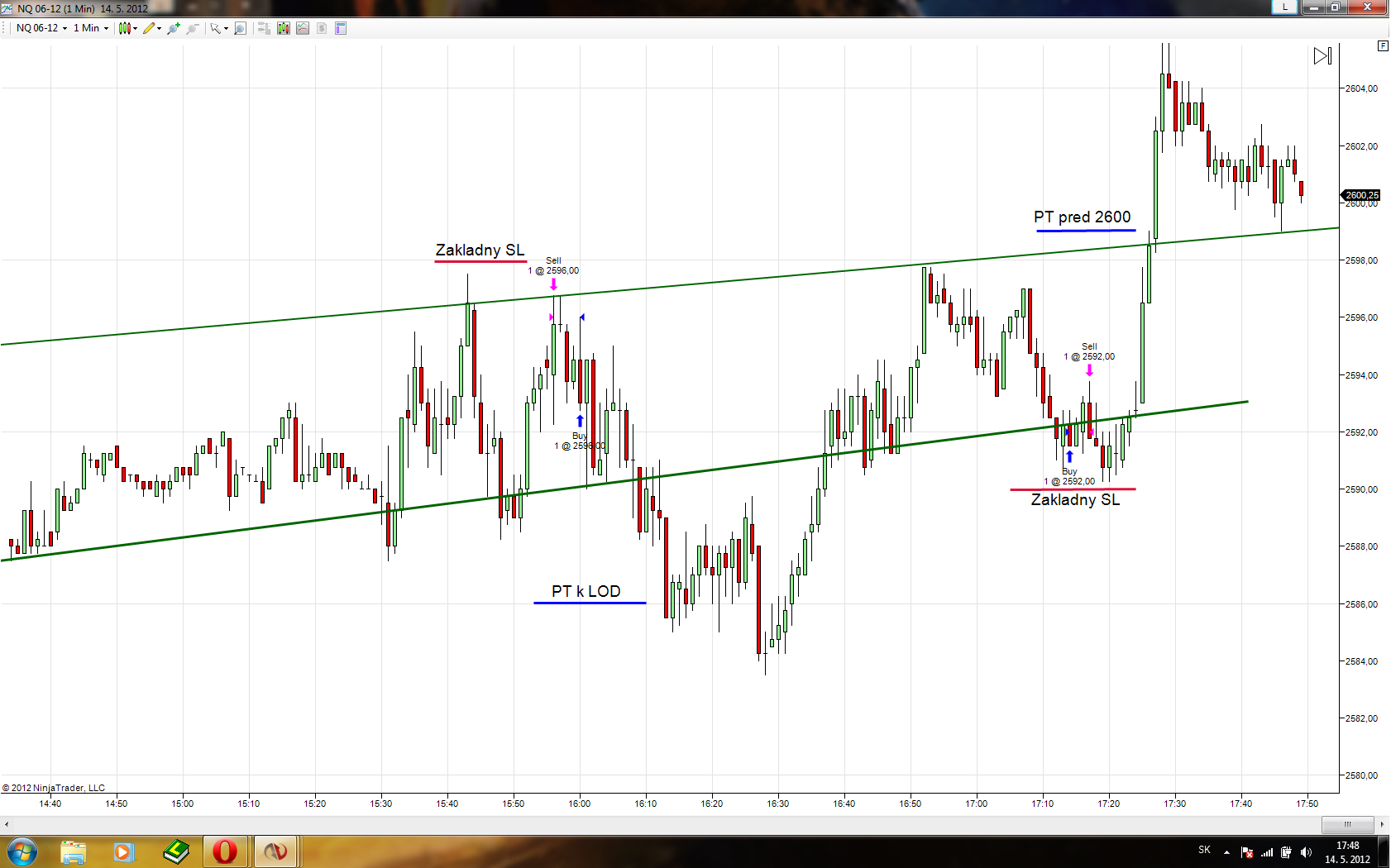Viewport: 1391px width, 868px height.
Task: Click the jump-to-latest-bar arrow on chart
Action: tap(1322, 55)
